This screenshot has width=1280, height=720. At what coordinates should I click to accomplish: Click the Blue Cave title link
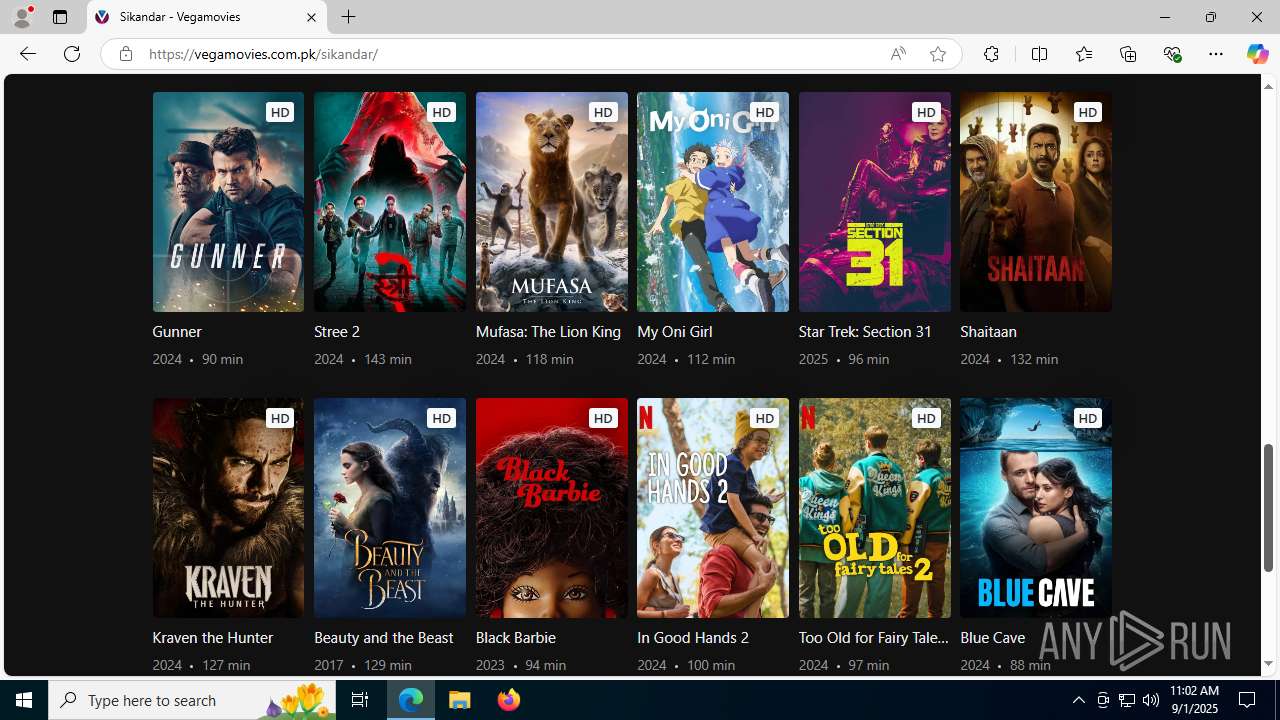(993, 638)
